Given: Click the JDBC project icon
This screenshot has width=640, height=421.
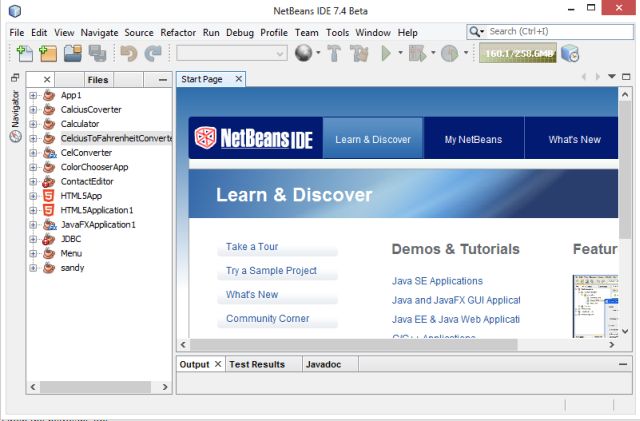Looking at the screenshot, I should (49, 239).
